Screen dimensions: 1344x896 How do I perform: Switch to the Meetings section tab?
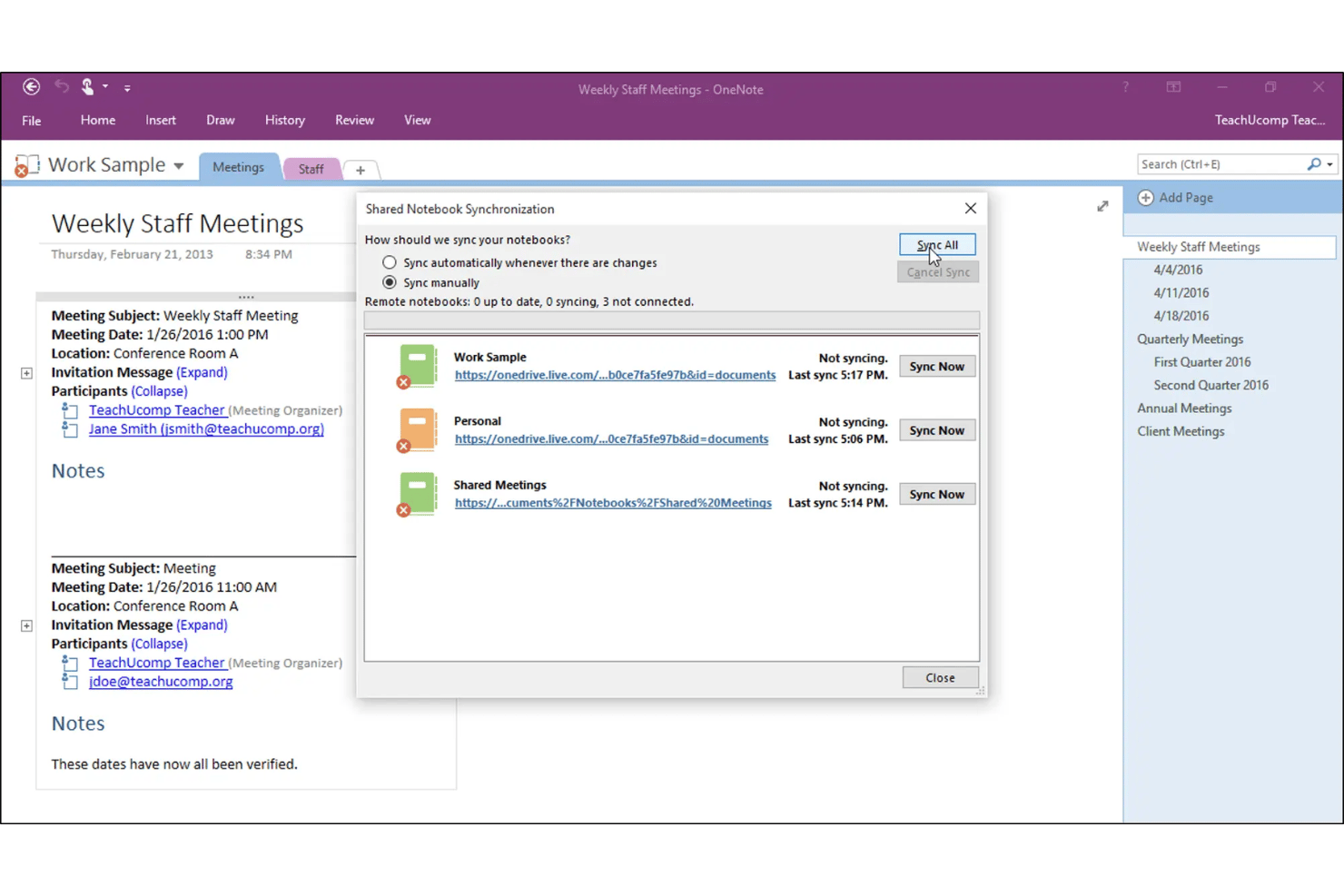238,167
